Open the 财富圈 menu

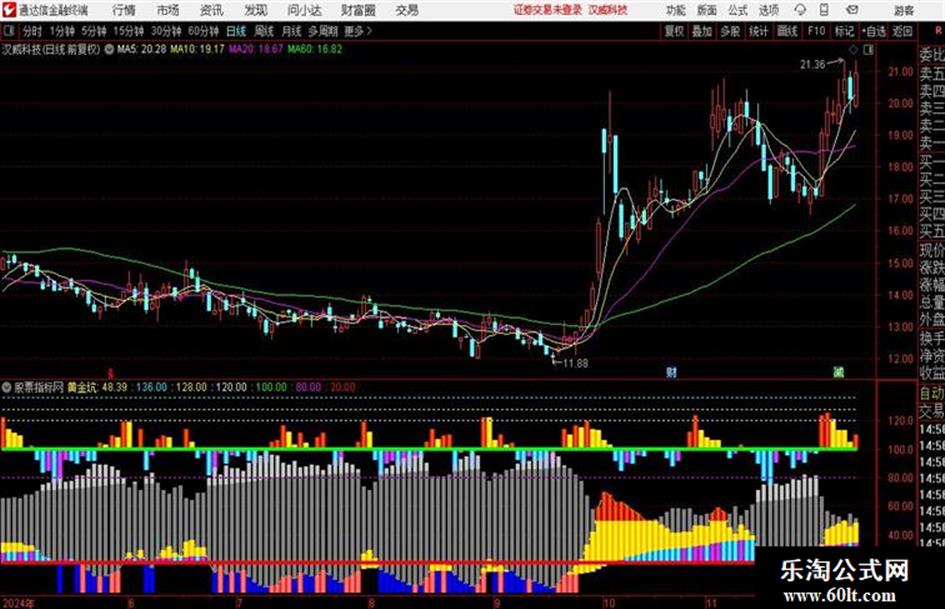[x=358, y=10]
